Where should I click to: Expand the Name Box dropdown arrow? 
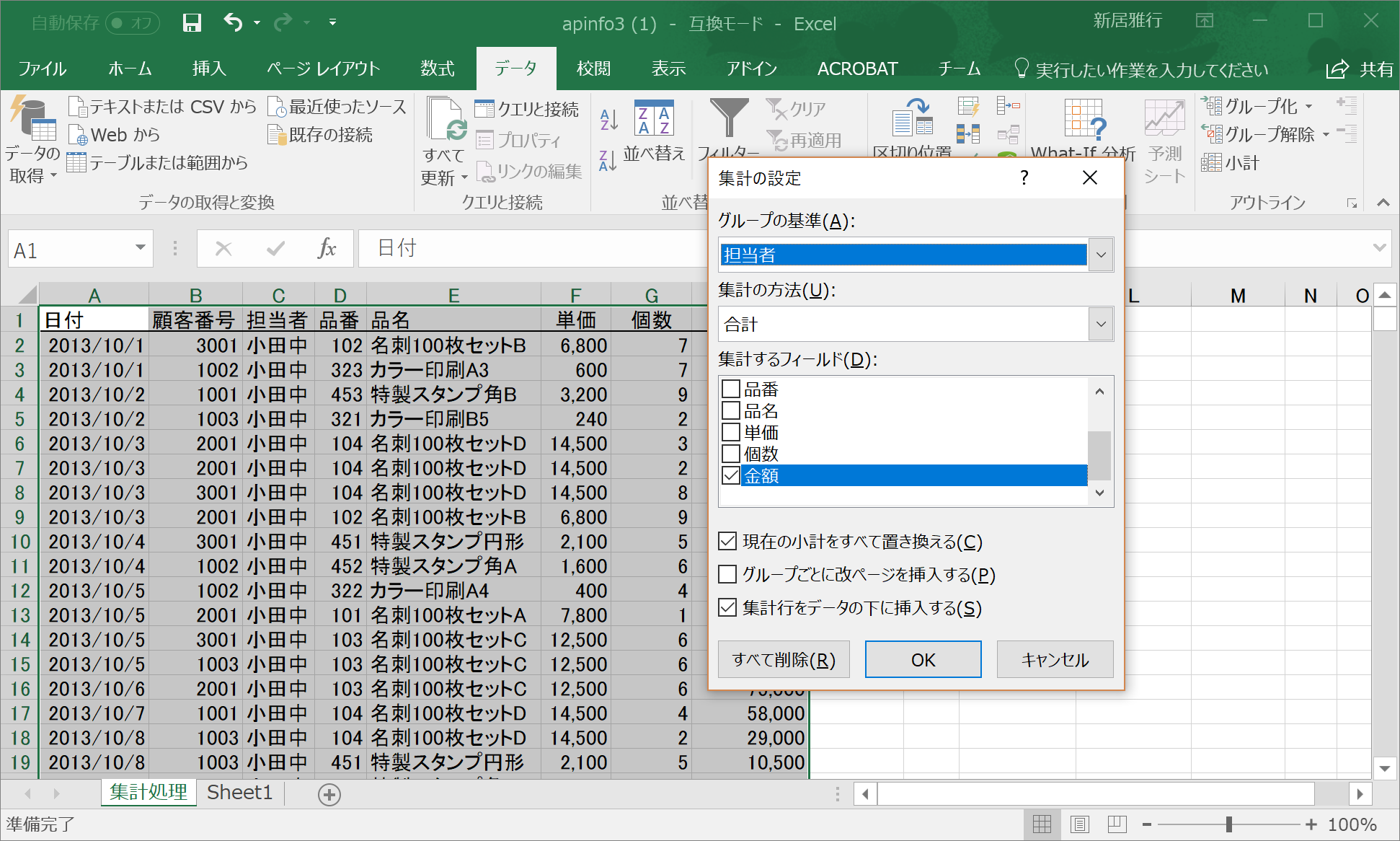pos(140,249)
